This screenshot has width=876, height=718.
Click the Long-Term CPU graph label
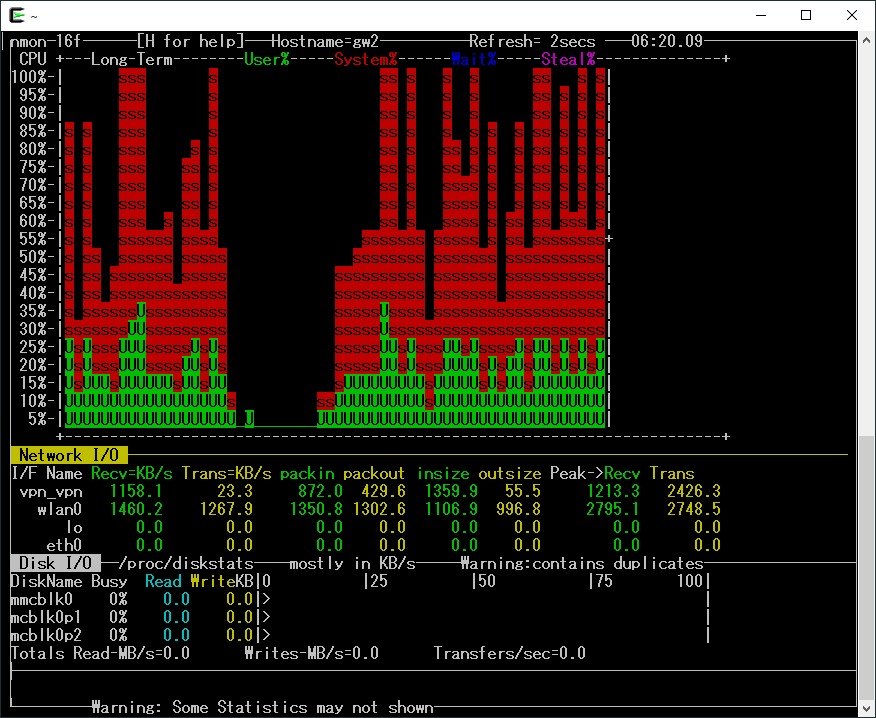(x=131, y=59)
